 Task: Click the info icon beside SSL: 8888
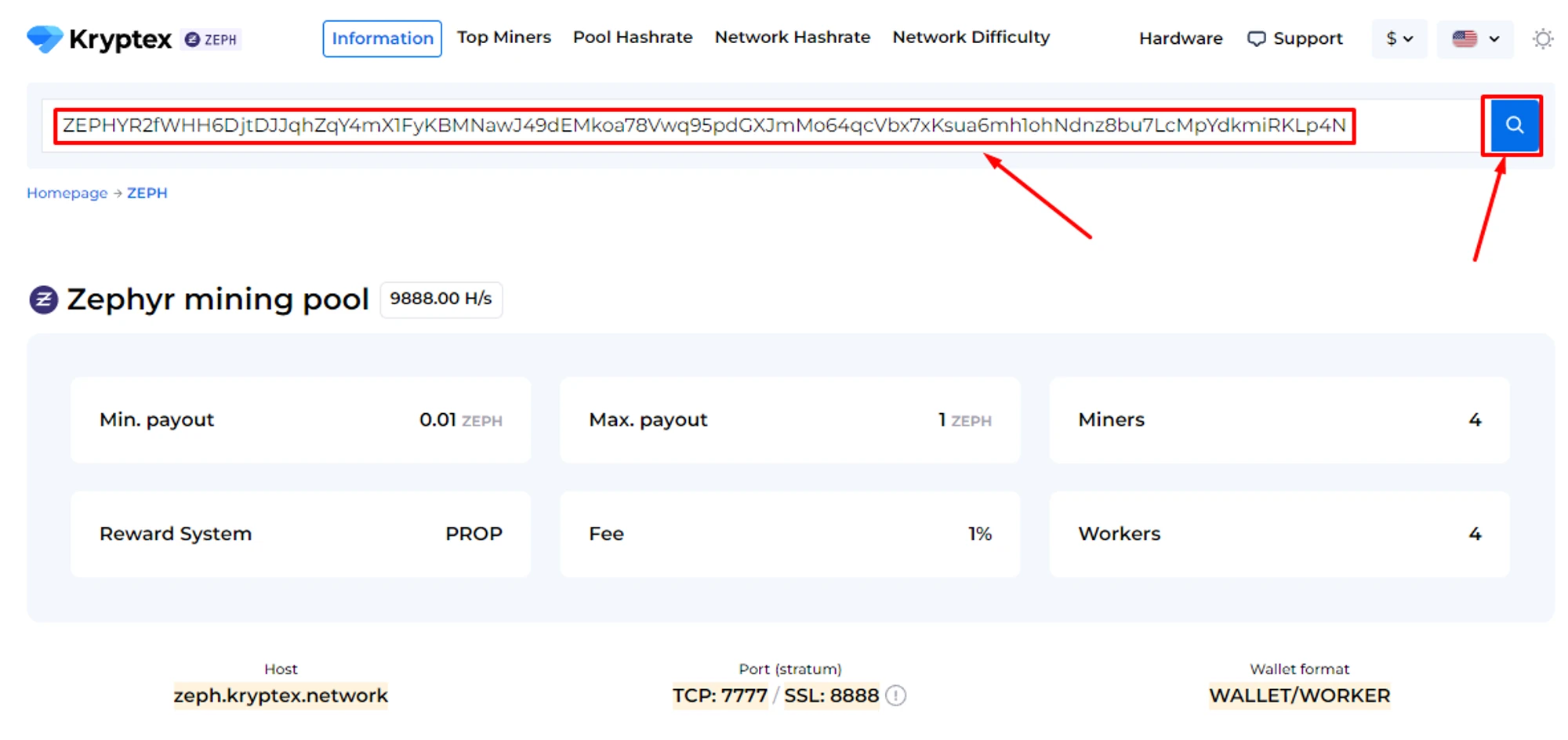point(896,695)
